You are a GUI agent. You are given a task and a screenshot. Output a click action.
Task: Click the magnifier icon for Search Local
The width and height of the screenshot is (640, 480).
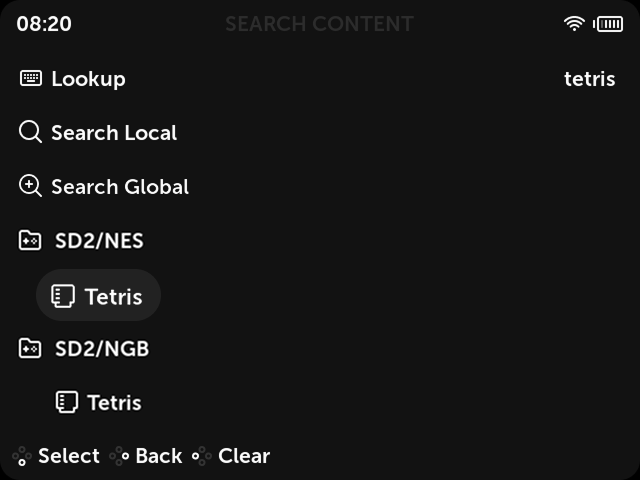click(x=30, y=132)
